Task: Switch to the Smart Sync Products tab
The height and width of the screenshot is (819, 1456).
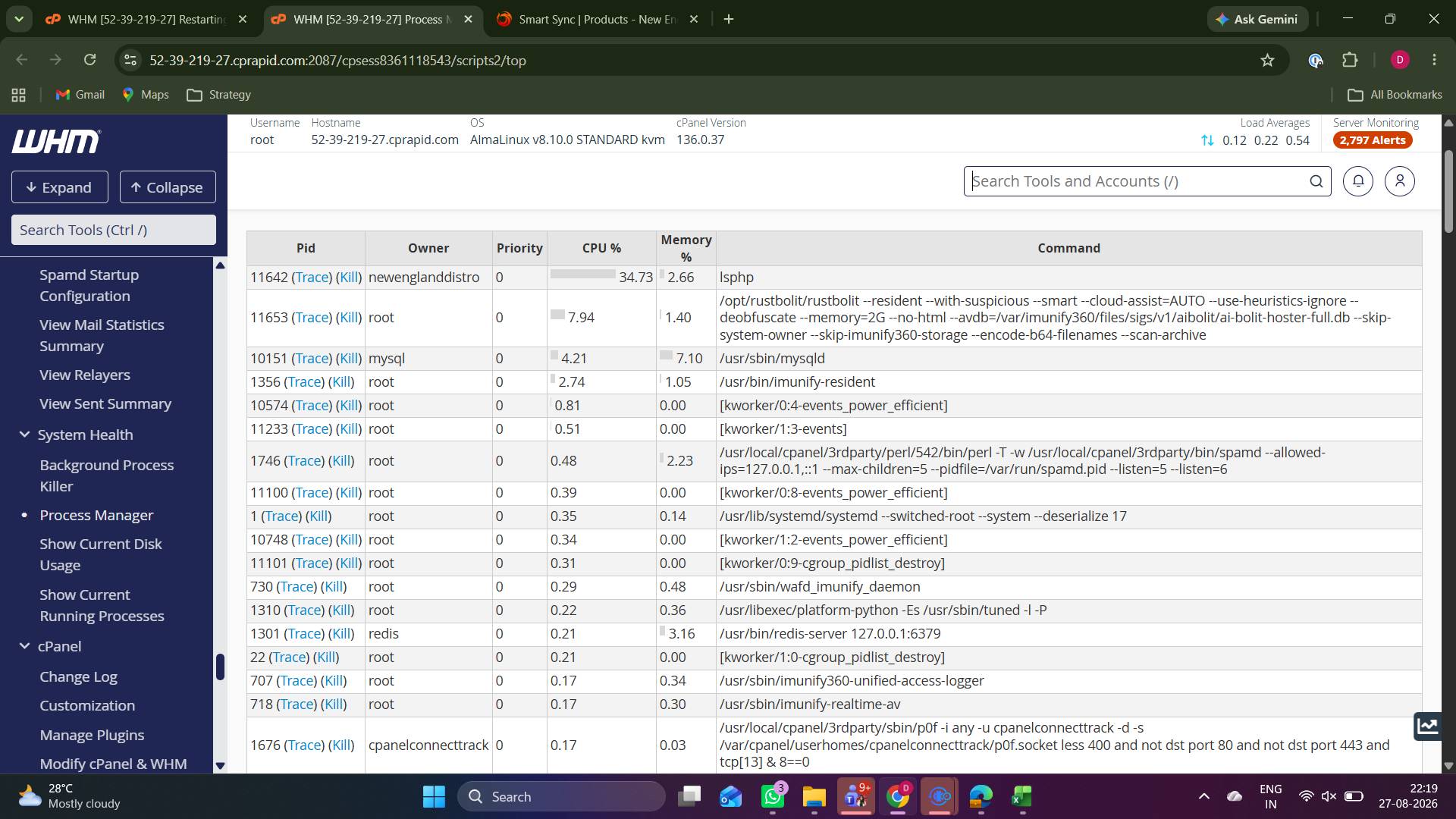Action: pos(598,19)
